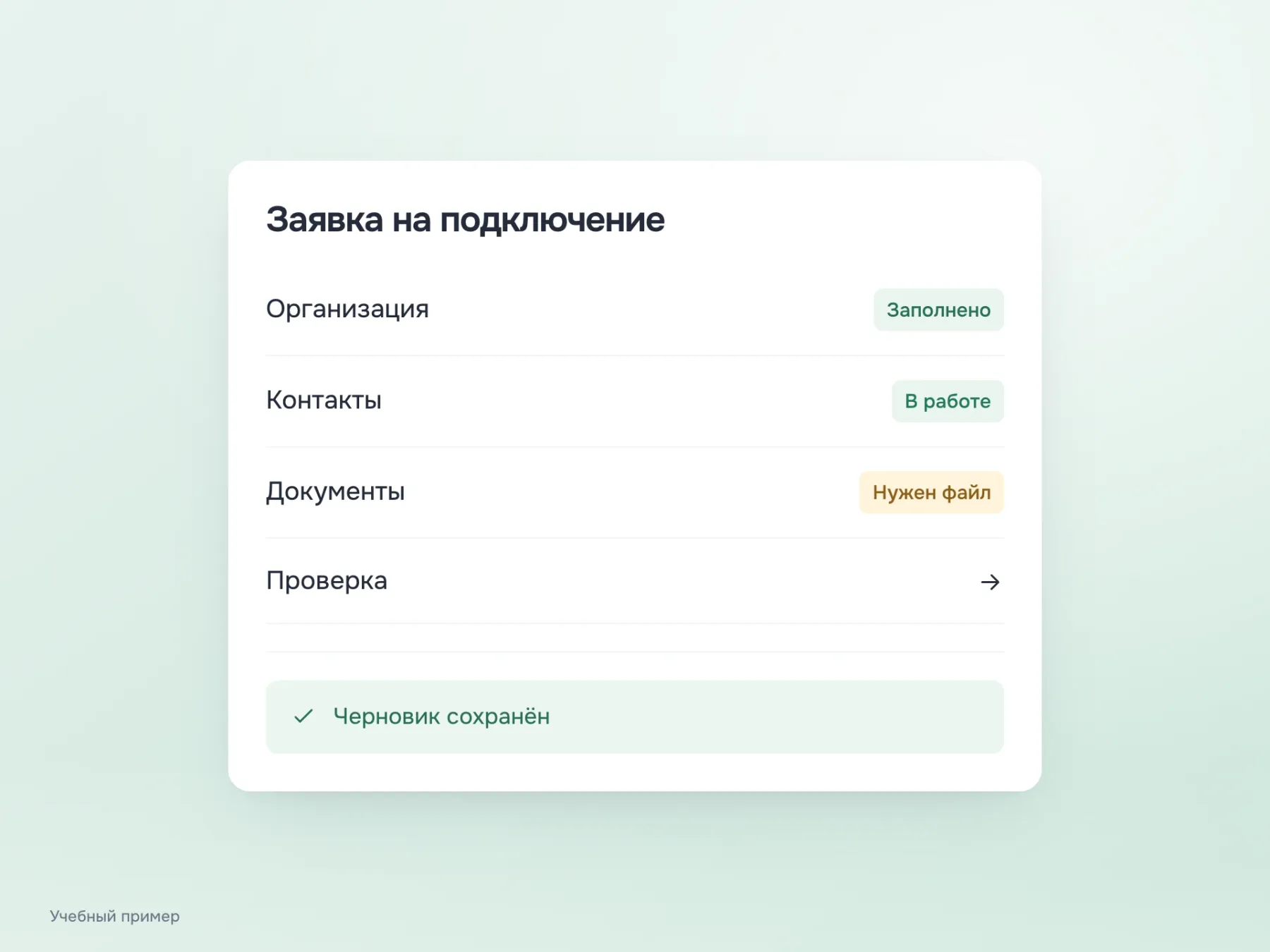Open the Документы section
This screenshot has height=952, width=1270.
pyautogui.click(x=635, y=492)
